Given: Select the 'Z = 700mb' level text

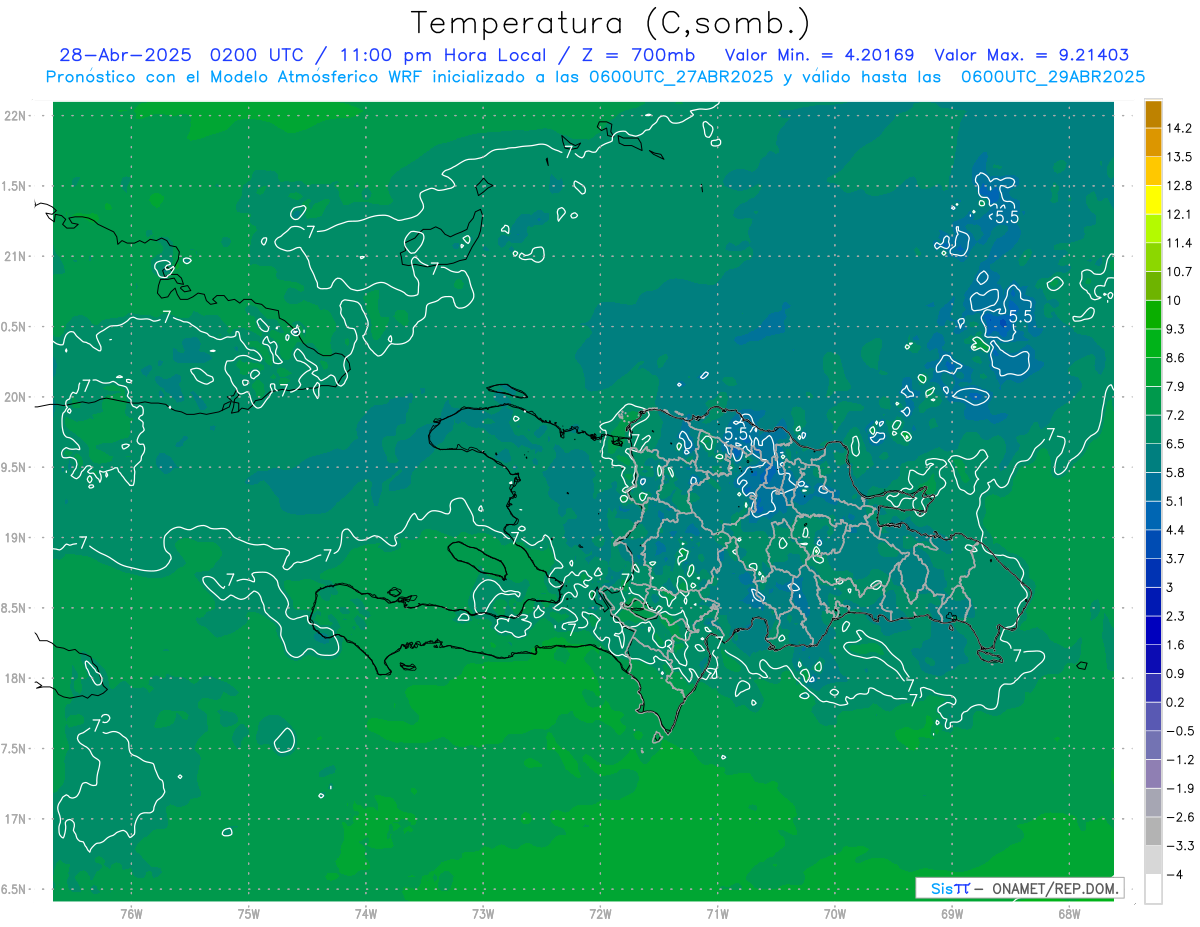Looking at the screenshot, I should [639, 55].
